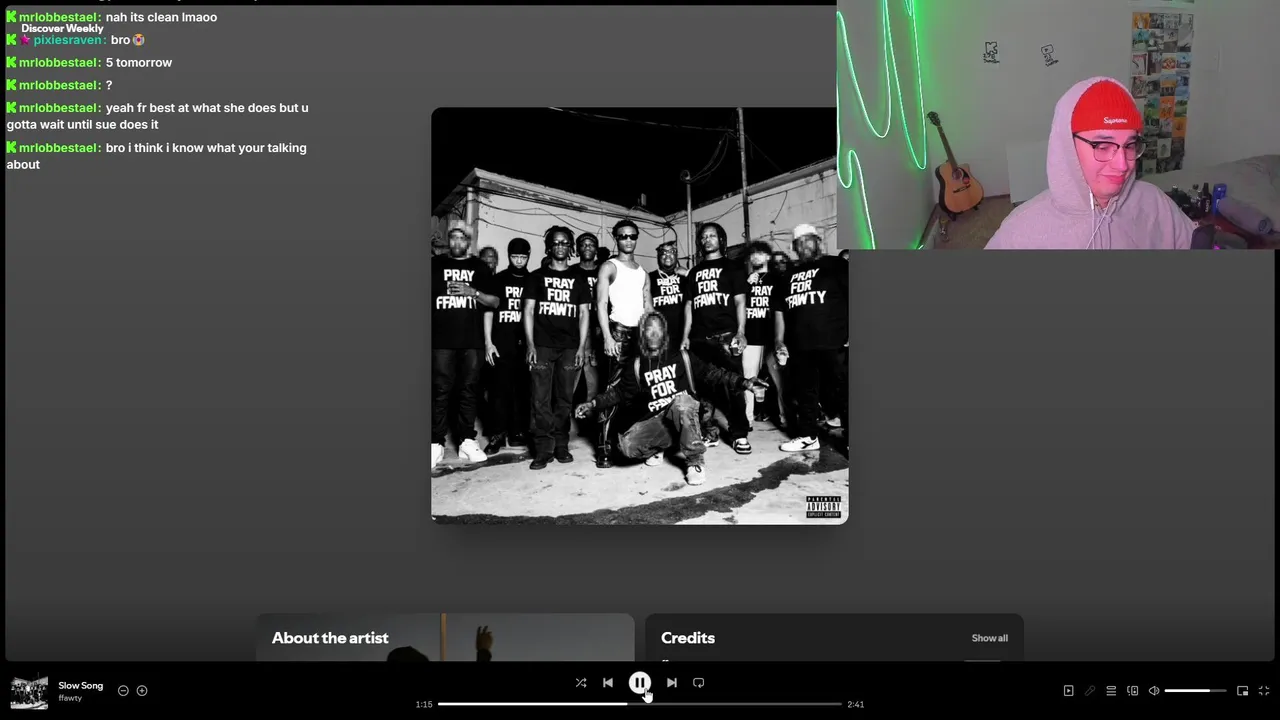Open the Slow Song title in the player bar

tap(81, 686)
